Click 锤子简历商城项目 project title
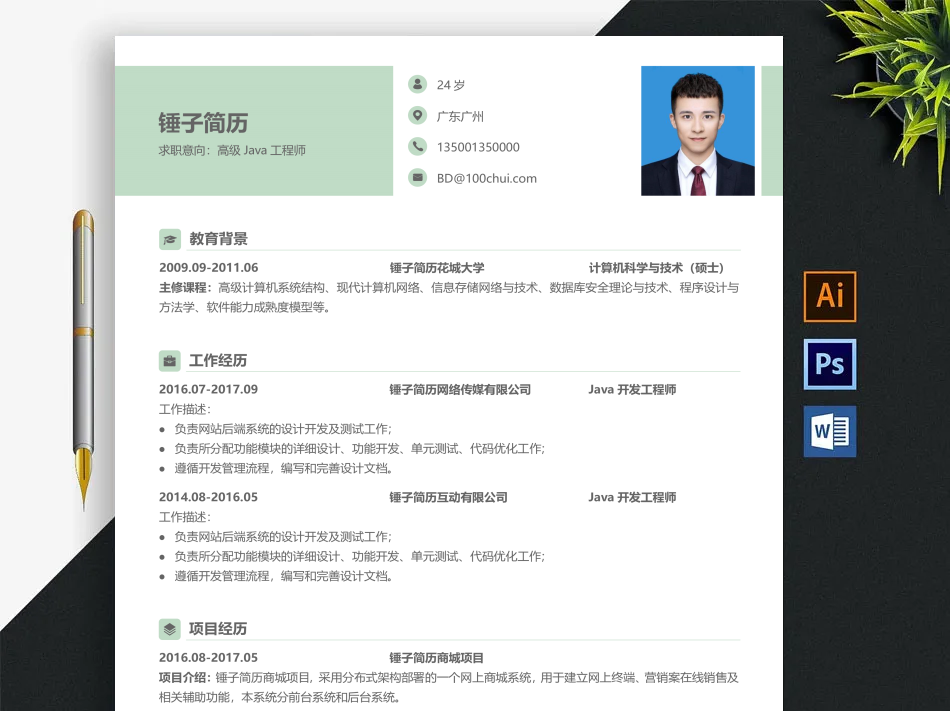Image resolution: width=950 pixels, height=711 pixels. point(436,658)
